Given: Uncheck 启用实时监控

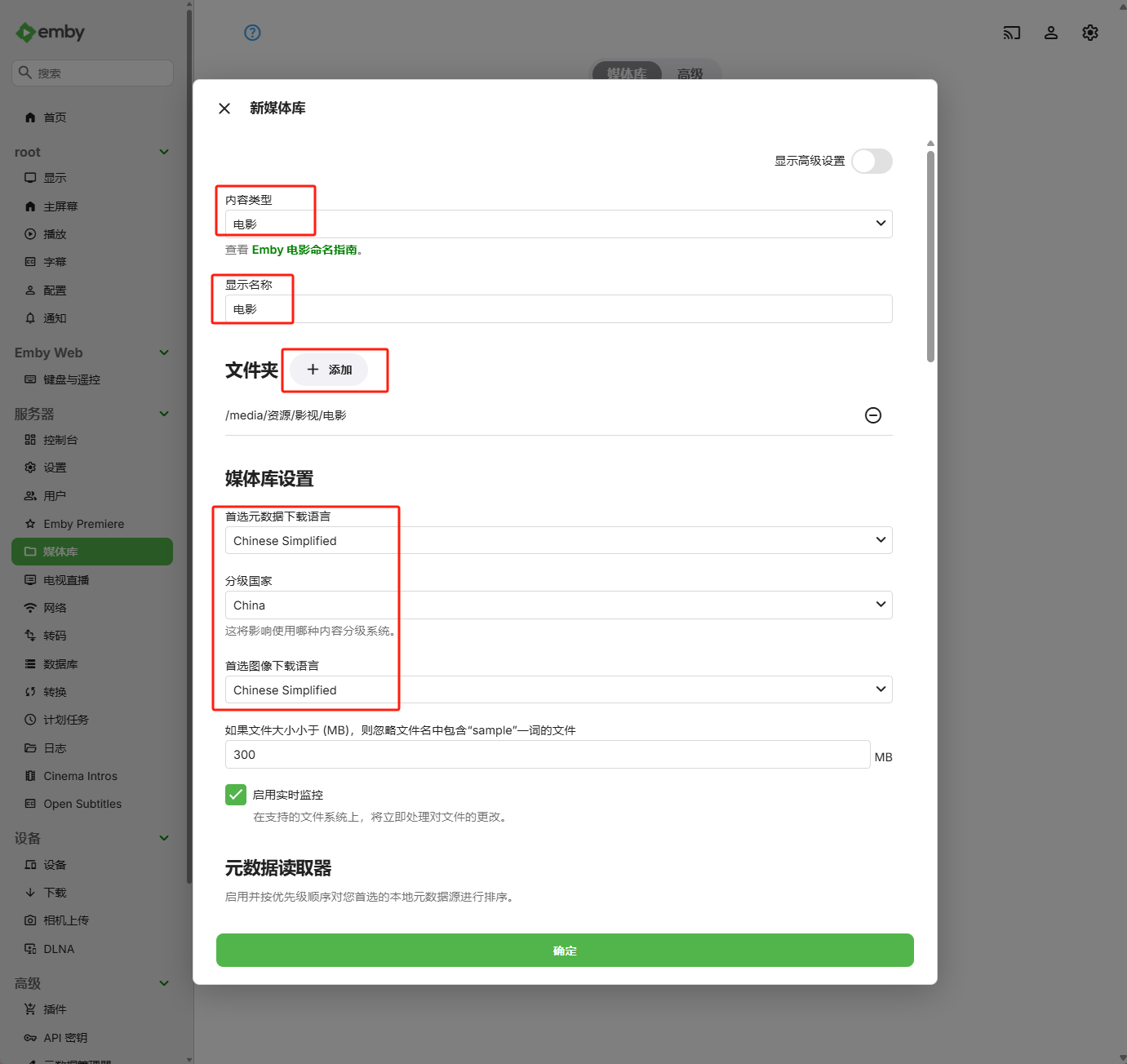Looking at the screenshot, I should pyautogui.click(x=236, y=794).
